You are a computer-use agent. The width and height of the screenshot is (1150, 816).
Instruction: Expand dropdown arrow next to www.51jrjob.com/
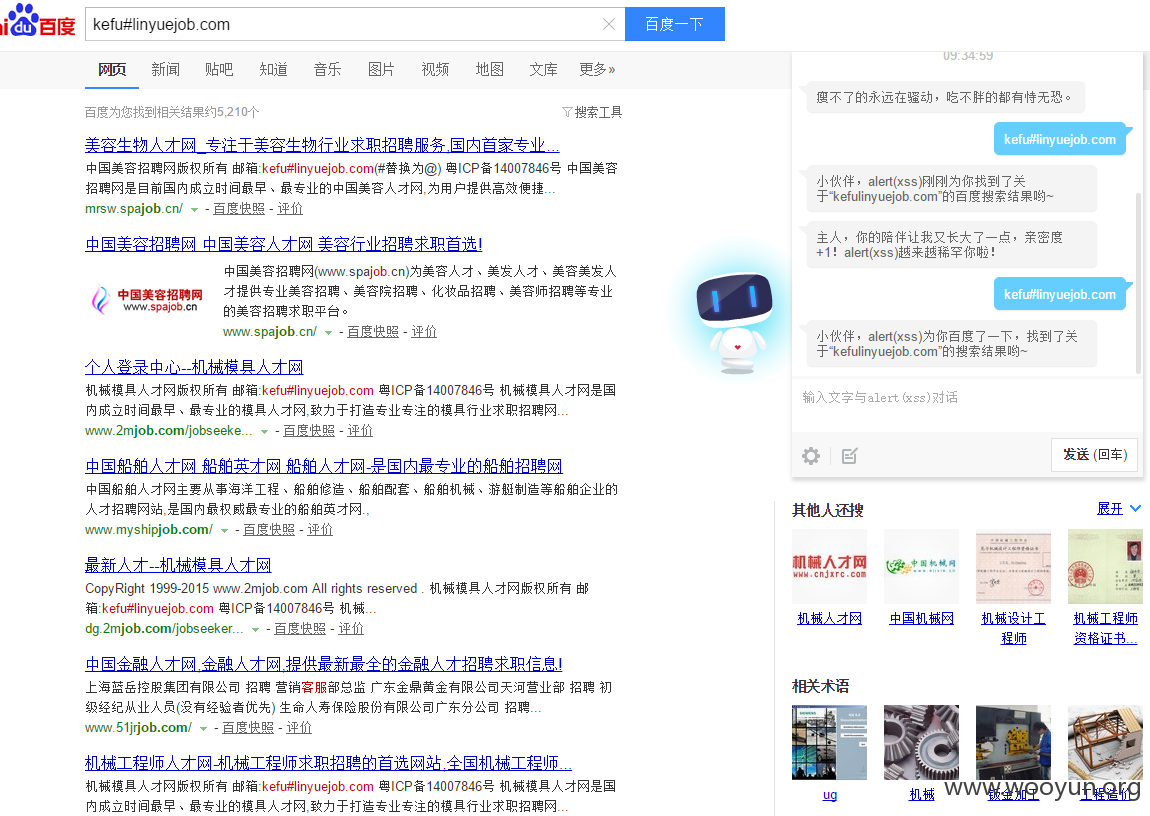coord(203,729)
